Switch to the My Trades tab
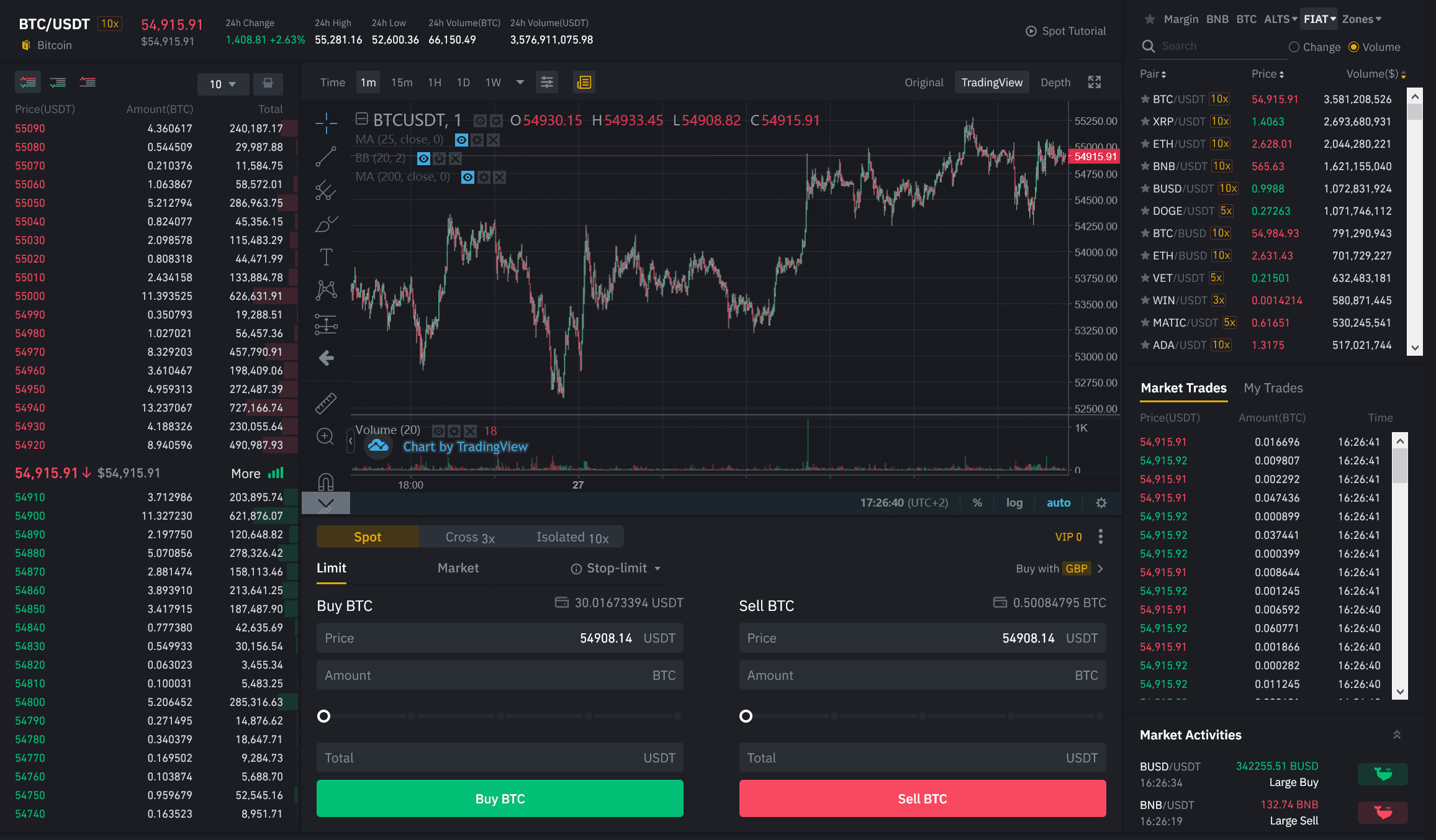This screenshot has width=1436, height=840. pyautogui.click(x=1273, y=388)
